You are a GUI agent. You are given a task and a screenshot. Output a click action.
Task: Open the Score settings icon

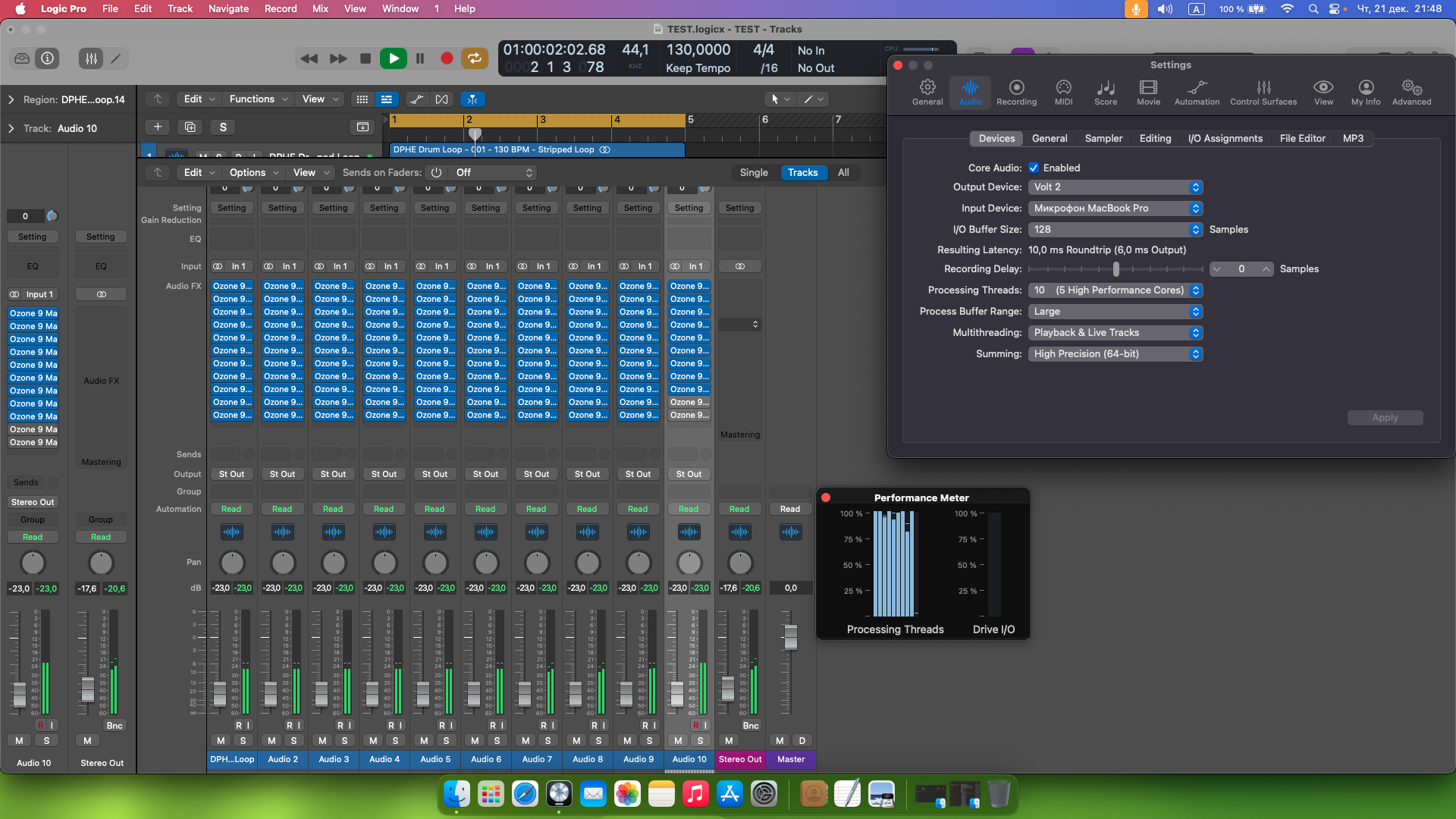[x=1106, y=93]
